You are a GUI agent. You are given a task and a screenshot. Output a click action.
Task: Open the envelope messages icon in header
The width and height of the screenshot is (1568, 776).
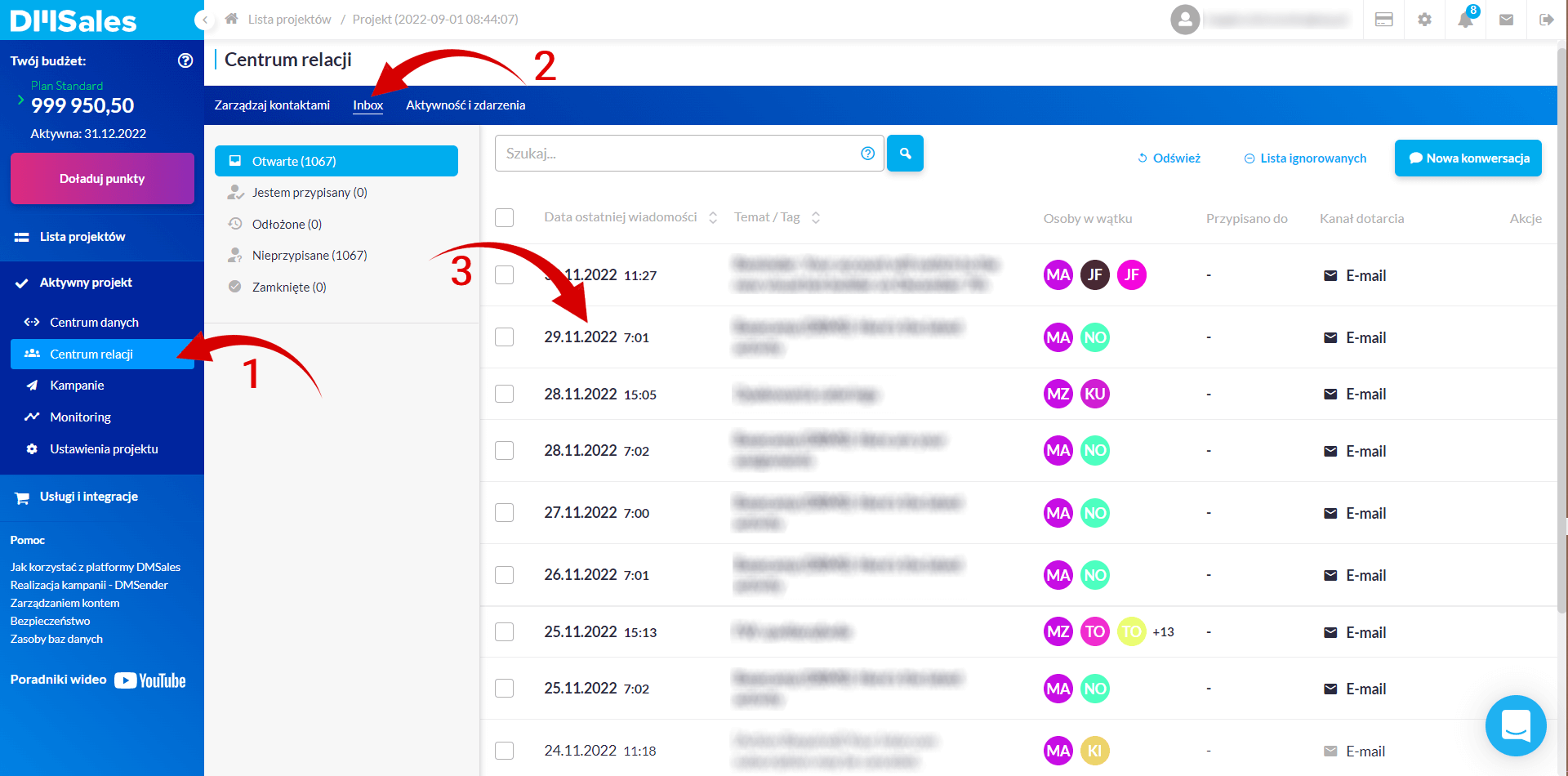click(x=1507, y=20)
